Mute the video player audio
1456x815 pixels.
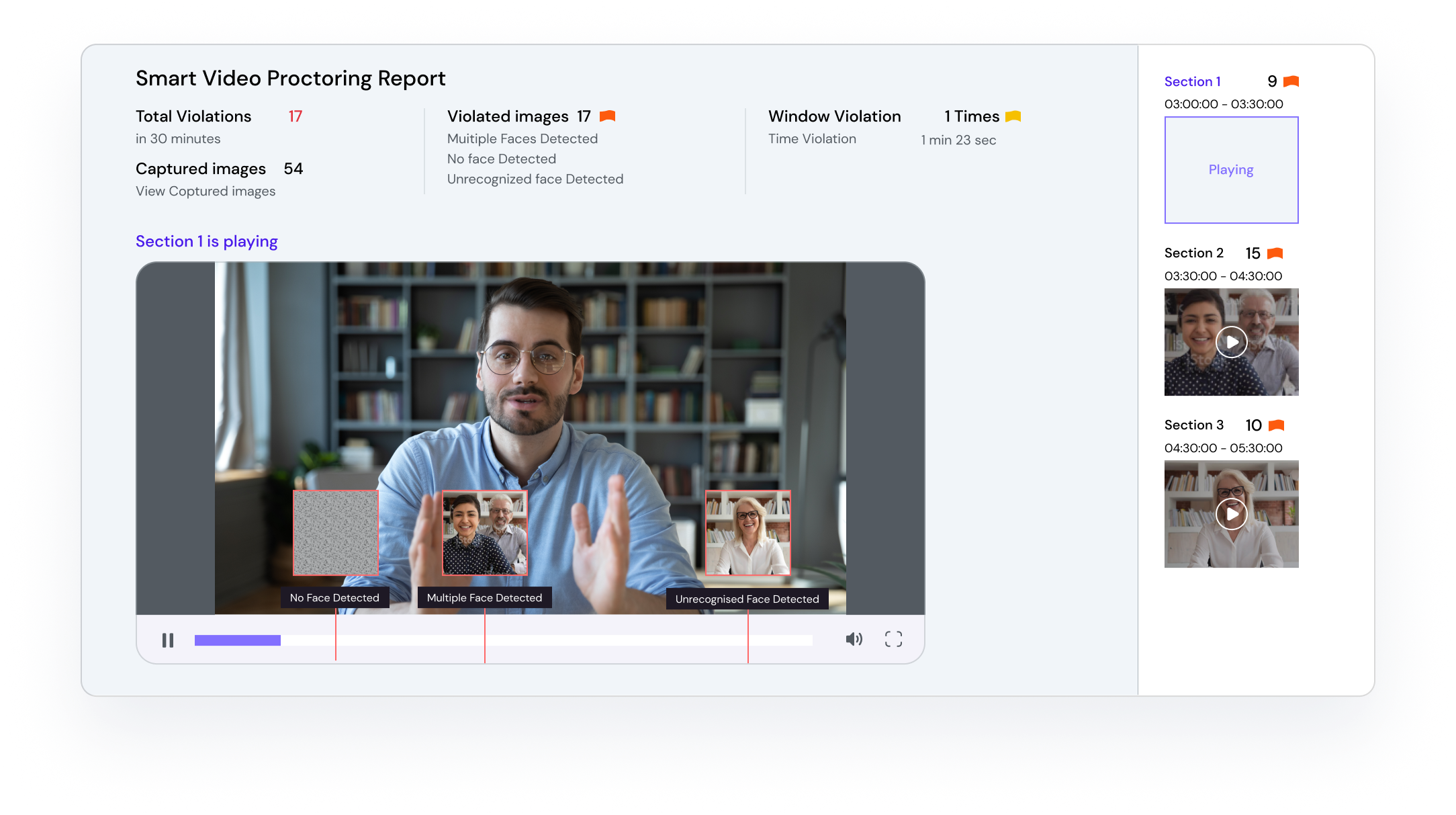(x=854, y=639)
